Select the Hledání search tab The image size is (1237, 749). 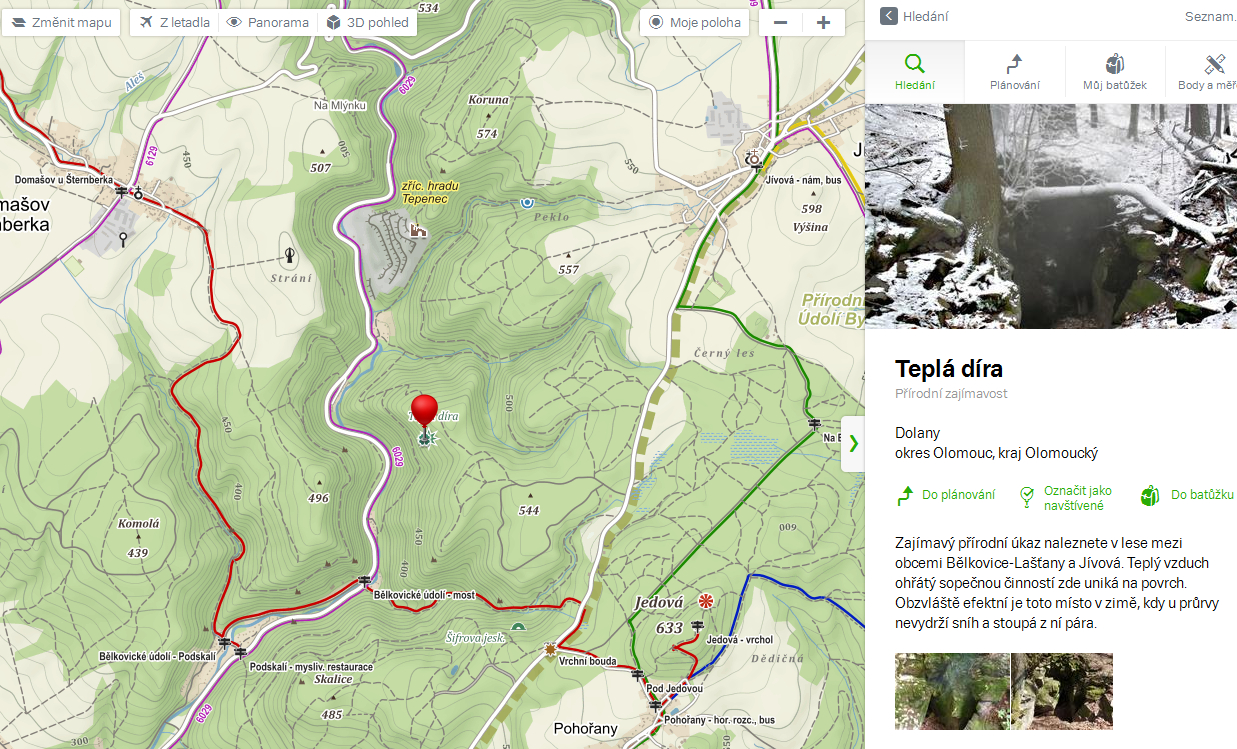pos(915,72)
